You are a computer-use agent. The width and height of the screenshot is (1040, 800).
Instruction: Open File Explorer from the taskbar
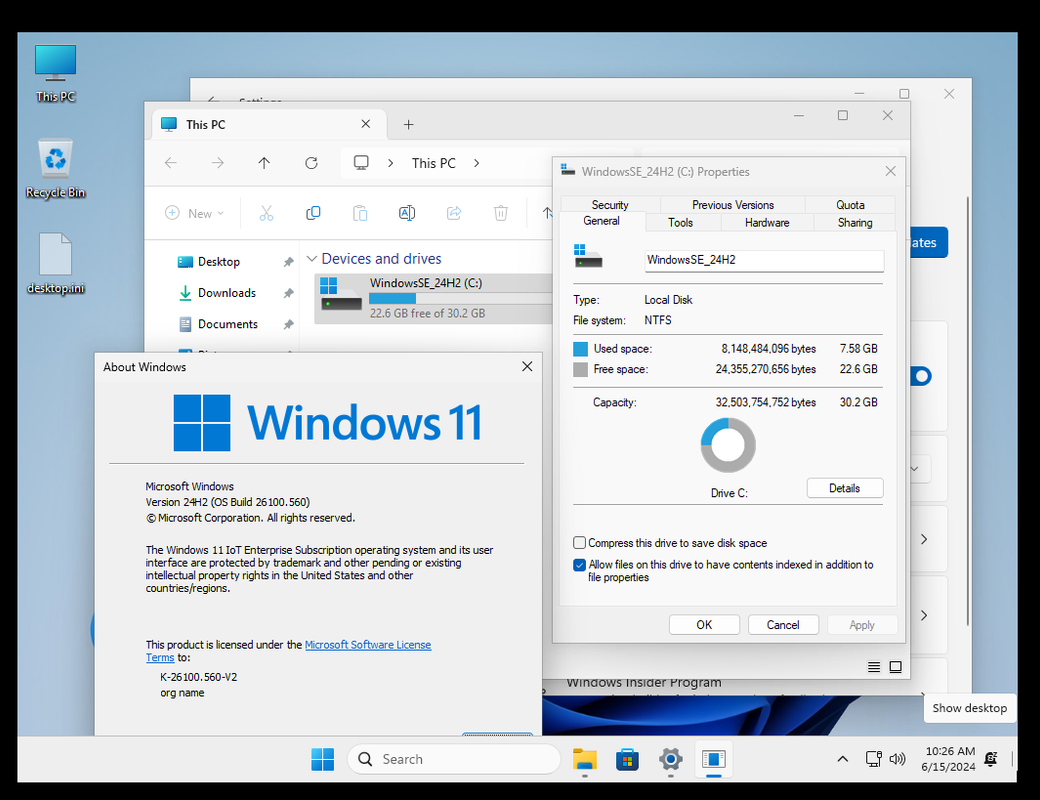click(584, 759)
